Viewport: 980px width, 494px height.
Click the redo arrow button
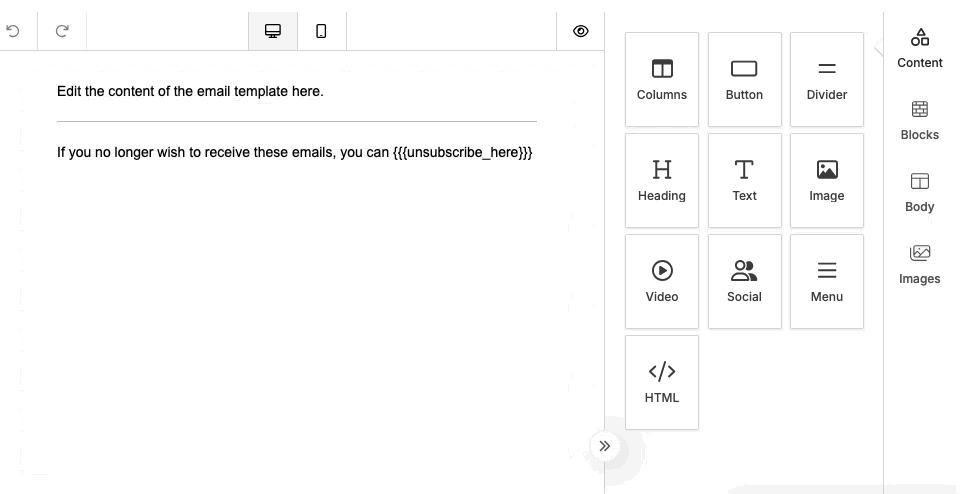click(x=62, y=31)
